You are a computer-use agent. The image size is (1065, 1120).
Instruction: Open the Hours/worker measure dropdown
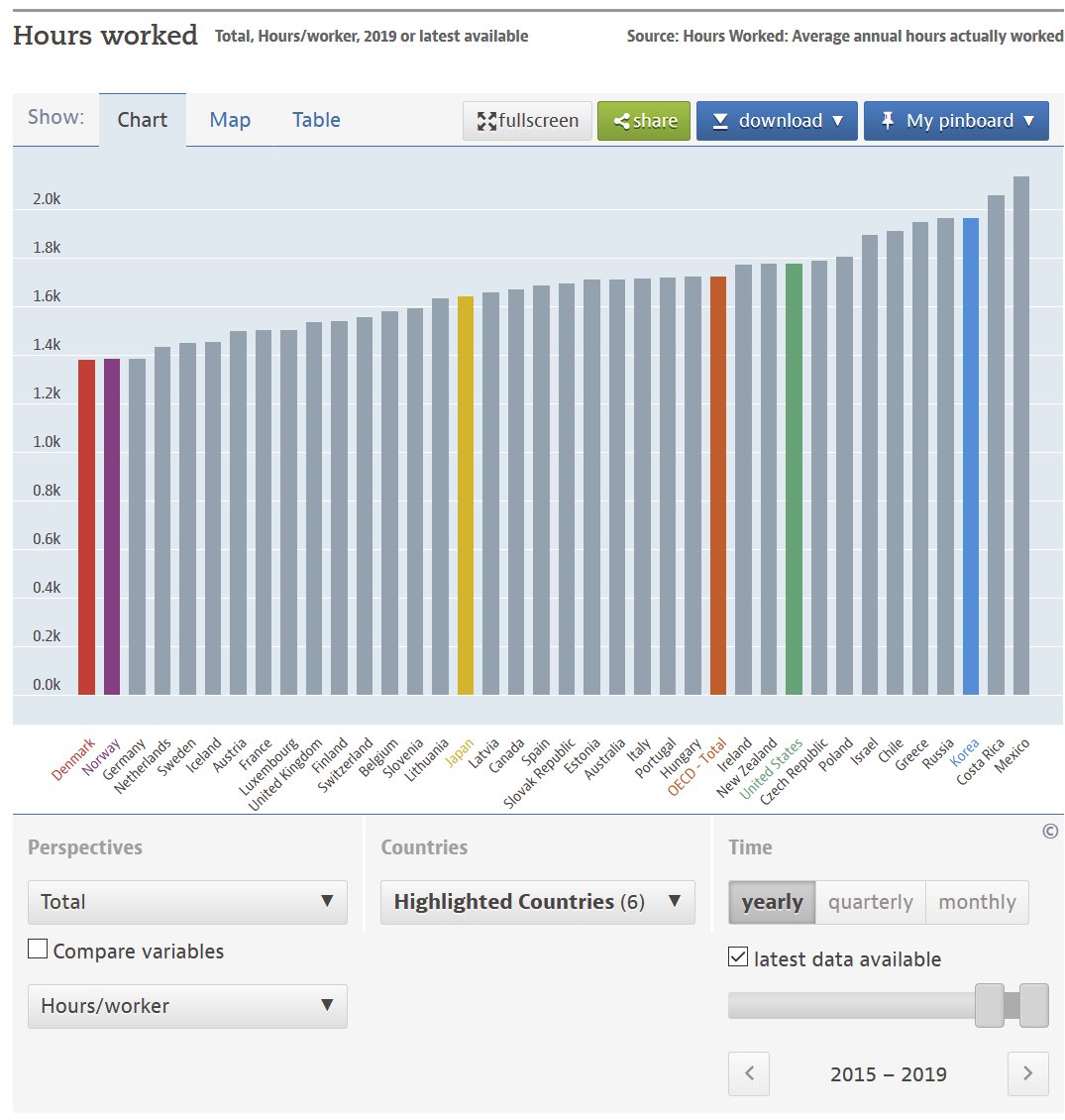point(187,1006)
